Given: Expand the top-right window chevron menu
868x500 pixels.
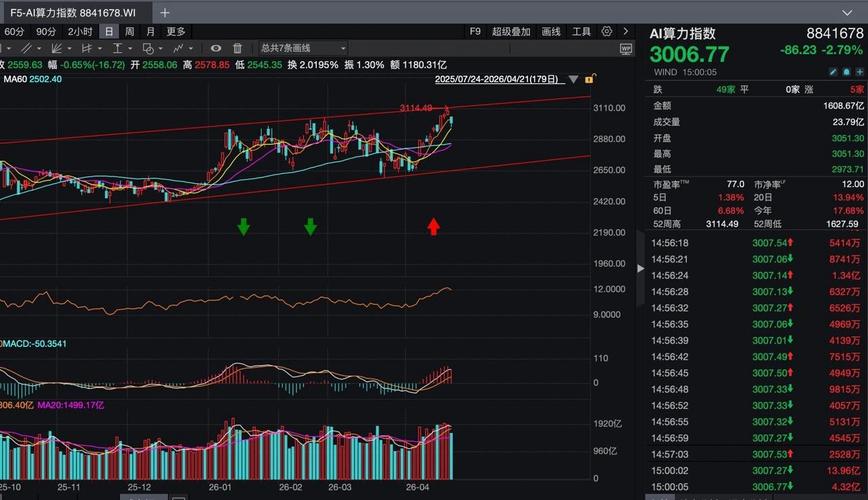Looking at the screenshot, I should pos(848,12).
